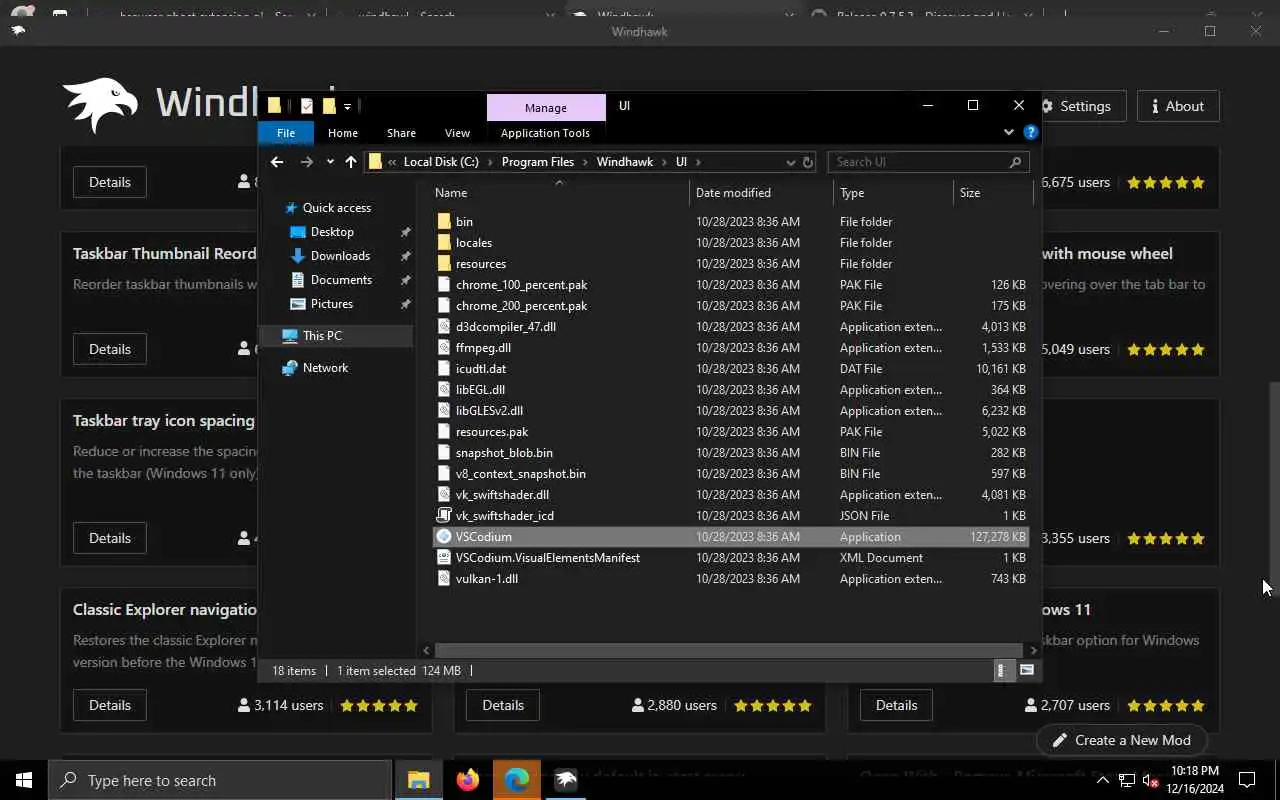Select the VSCodium application icon
This screenshot has width=1280, height=800.
[x=444, y=537]
